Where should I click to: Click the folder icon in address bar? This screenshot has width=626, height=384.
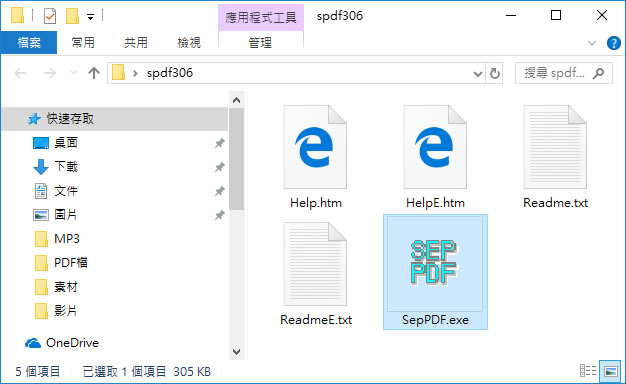point(118,73)
